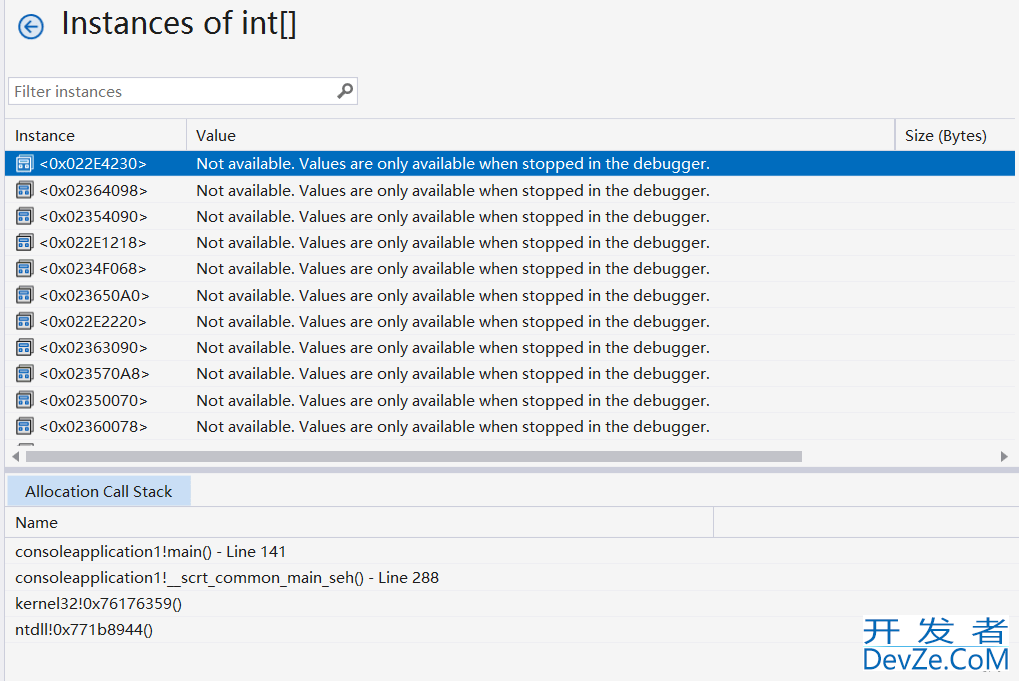Viewport: 1019px width, 681px height.
Task: Click instance icon for 0x02363090
Action: pyautogui.click(x=25, y=348)
